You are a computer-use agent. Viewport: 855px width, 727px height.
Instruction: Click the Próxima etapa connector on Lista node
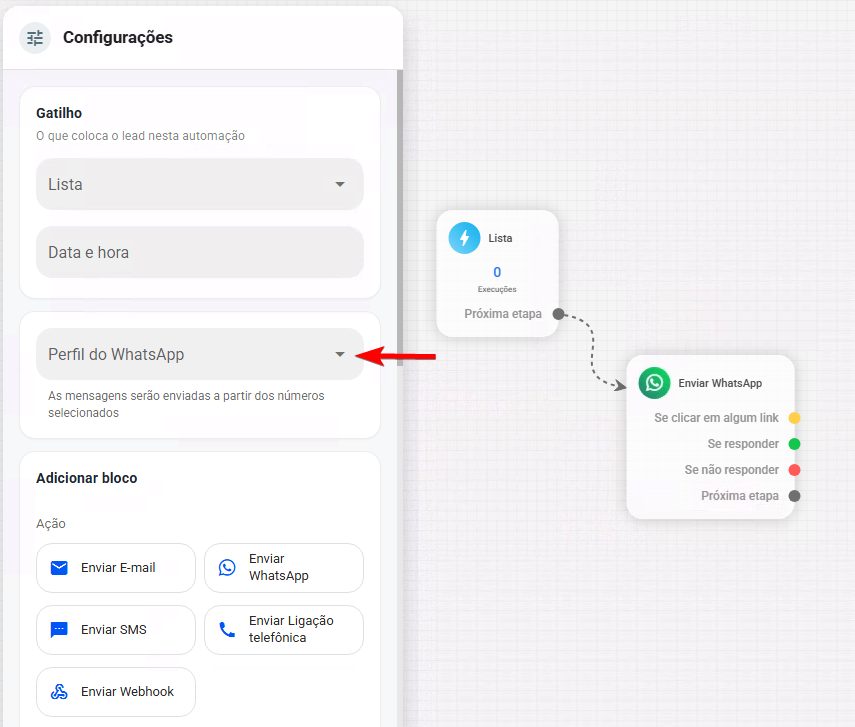(558, 314)
